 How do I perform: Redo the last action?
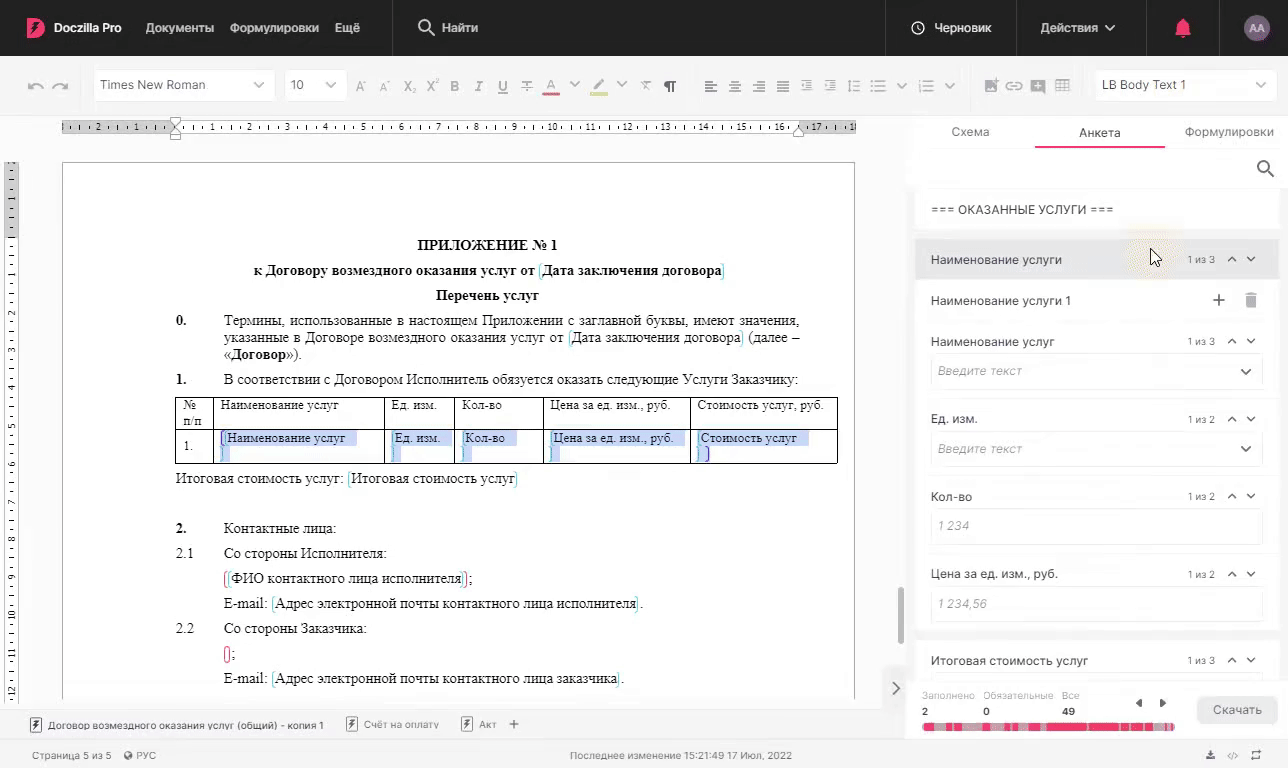click(x=60, y=86)
